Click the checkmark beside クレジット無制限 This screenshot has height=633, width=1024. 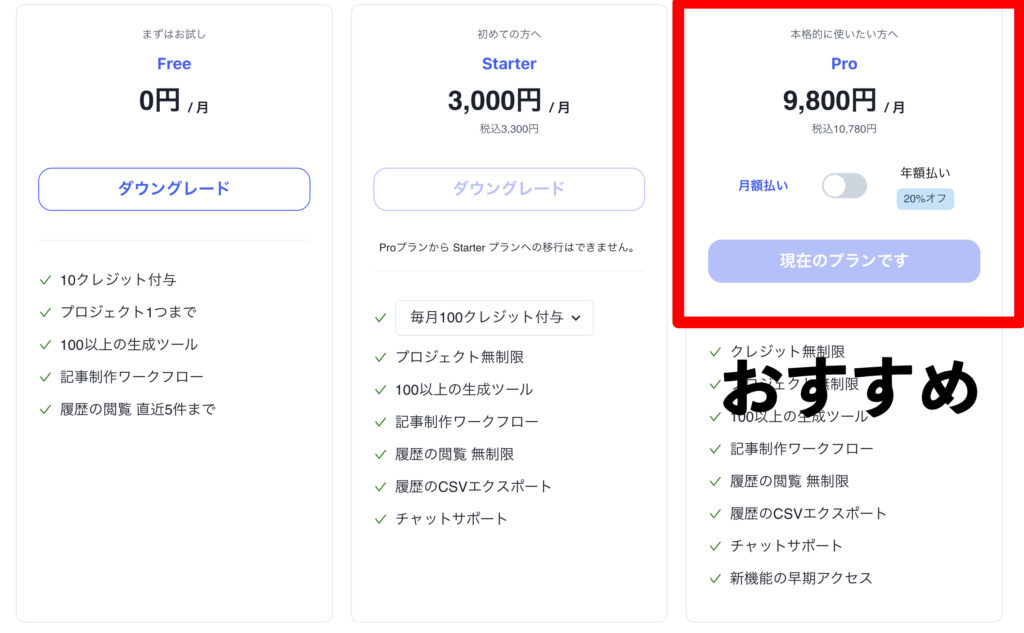tap(715, 352)
